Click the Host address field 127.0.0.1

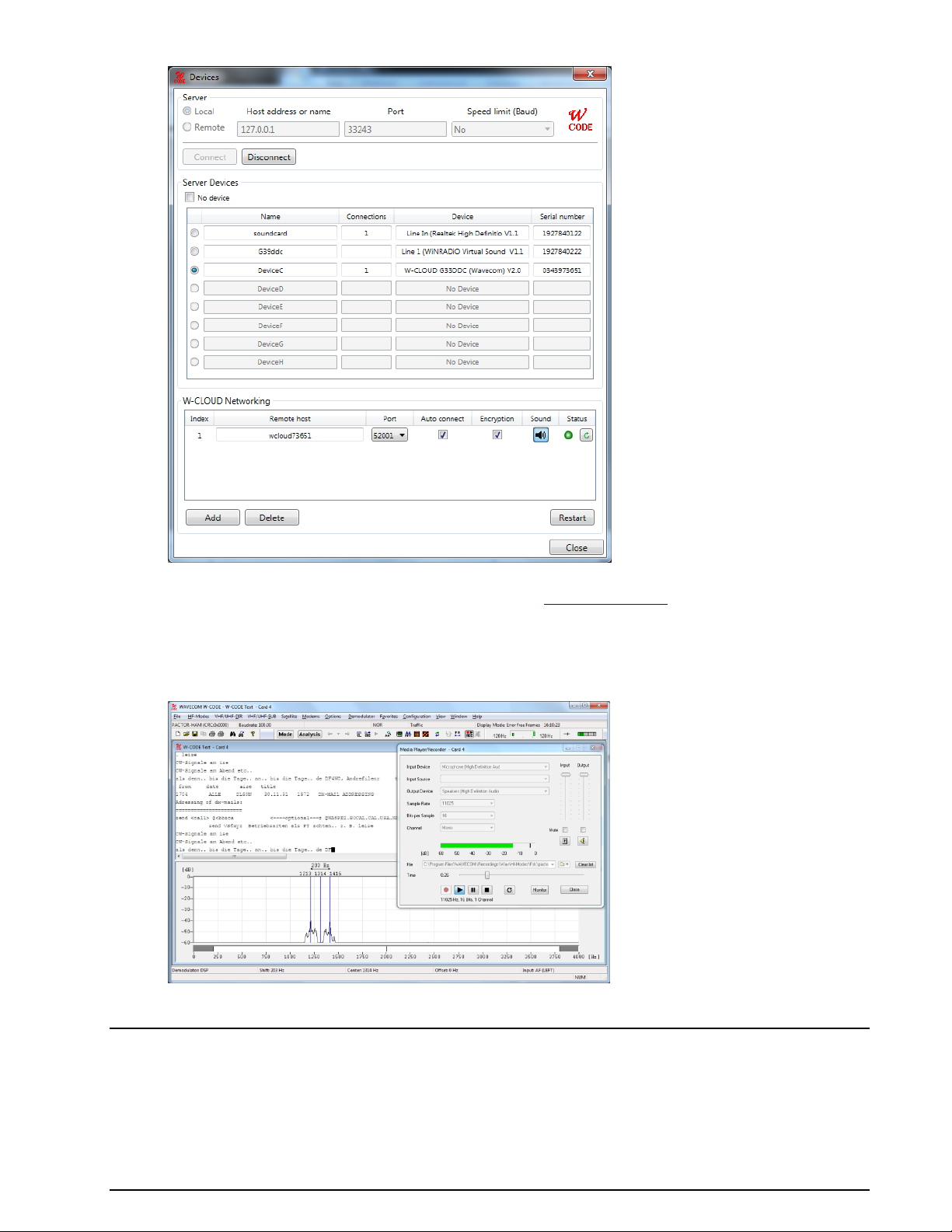[288, 129]
